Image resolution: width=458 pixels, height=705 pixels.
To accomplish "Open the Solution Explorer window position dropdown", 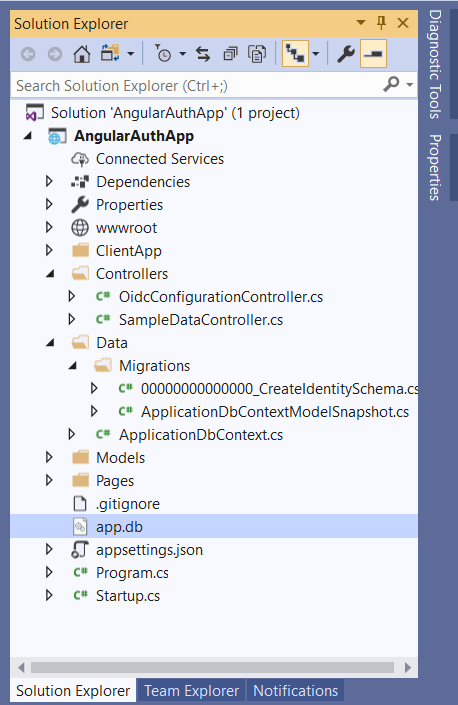I will click(x=360, y=22).
